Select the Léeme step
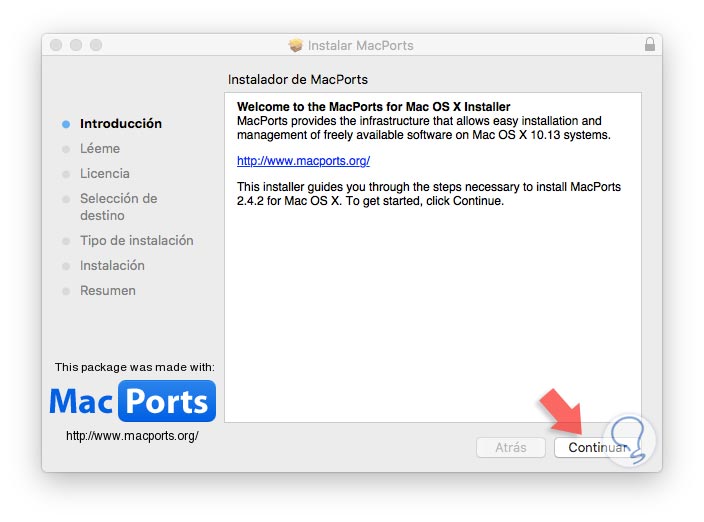 coord(100,149)
